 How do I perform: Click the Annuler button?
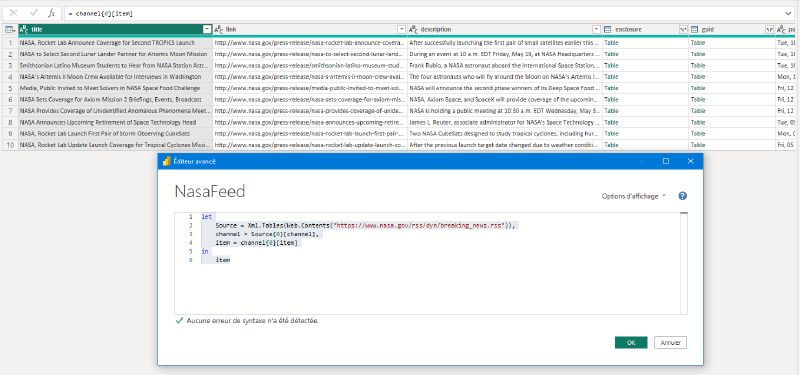(x=670, y=342)
